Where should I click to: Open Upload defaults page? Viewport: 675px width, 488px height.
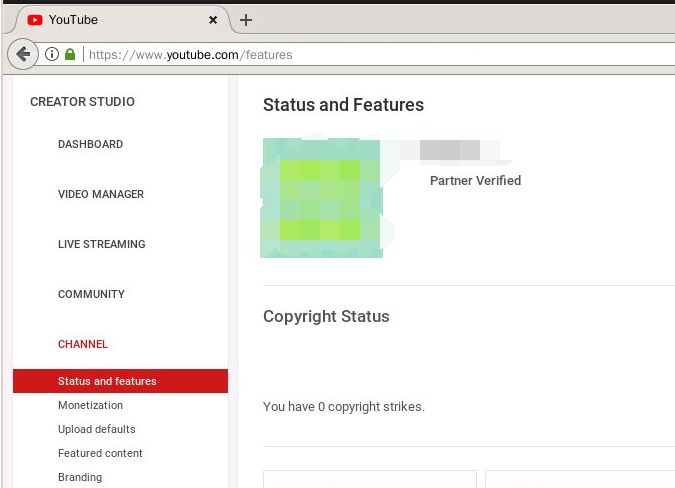pos(96,429)
